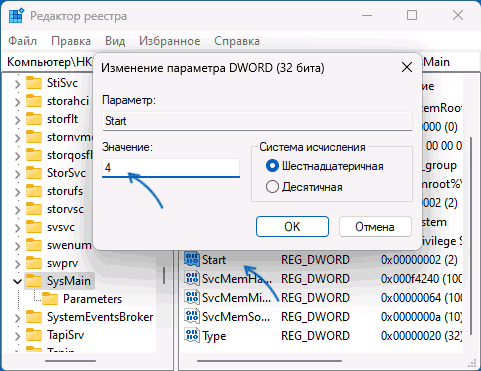Click data cell 0x0000000a (10)
This screenshot has width=481, height=371.
pos(421,317)
